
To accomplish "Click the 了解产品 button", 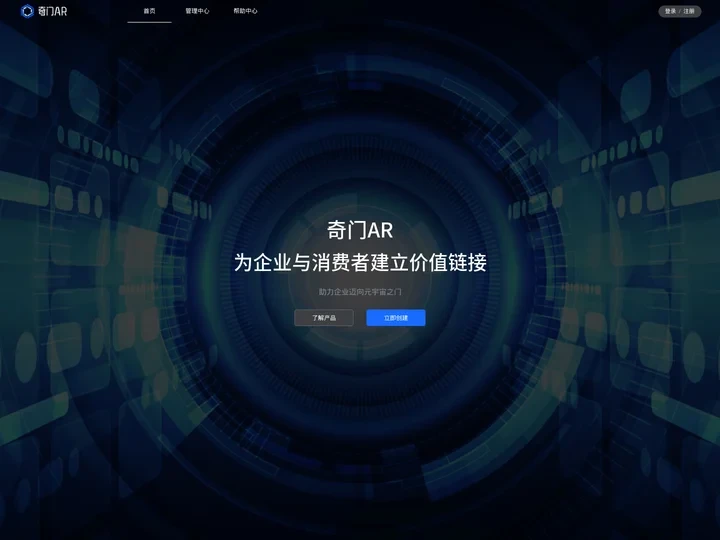I will point(324,318).
